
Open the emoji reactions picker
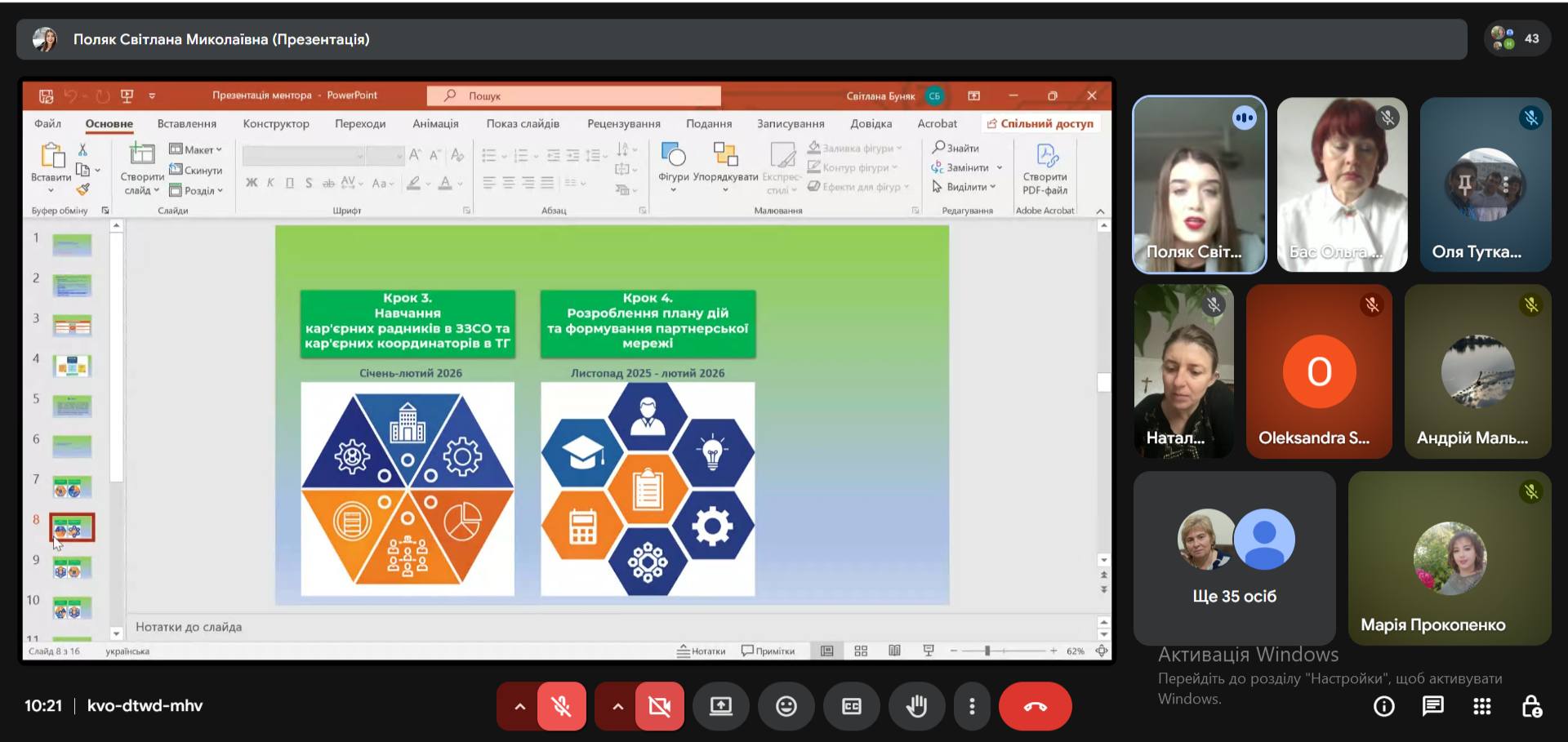click(786, 706)
